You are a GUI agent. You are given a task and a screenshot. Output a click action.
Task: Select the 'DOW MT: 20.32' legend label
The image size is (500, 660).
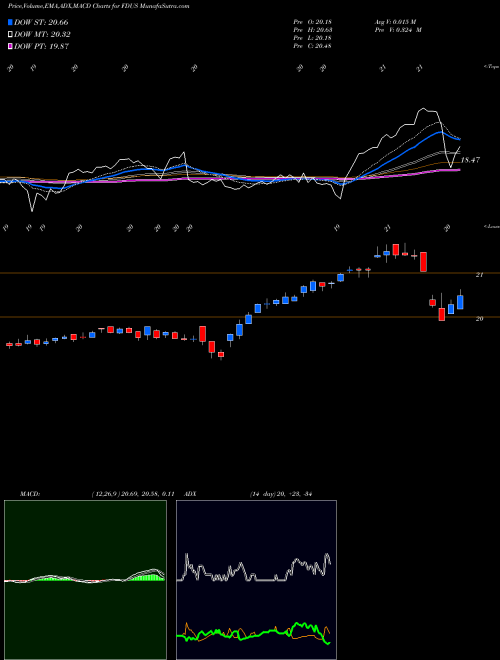click(x=42, y=35)
